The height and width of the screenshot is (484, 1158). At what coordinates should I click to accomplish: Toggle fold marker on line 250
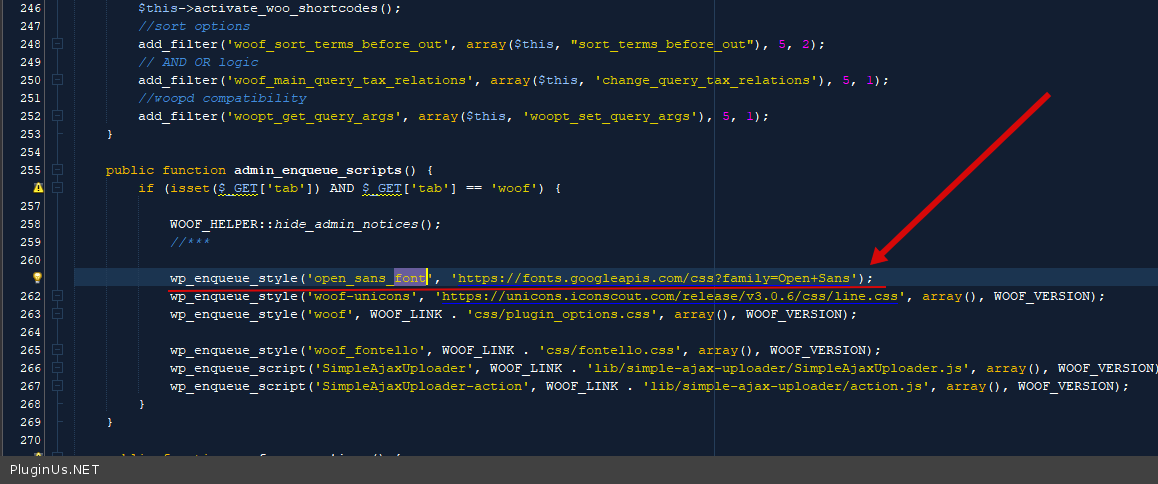pos(58,80)
